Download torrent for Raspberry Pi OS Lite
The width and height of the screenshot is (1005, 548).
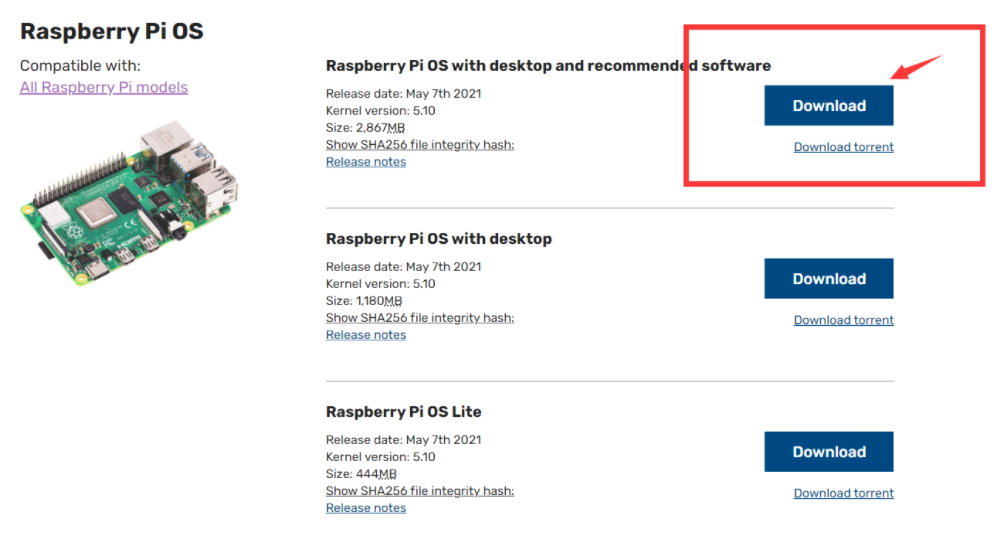843,493
